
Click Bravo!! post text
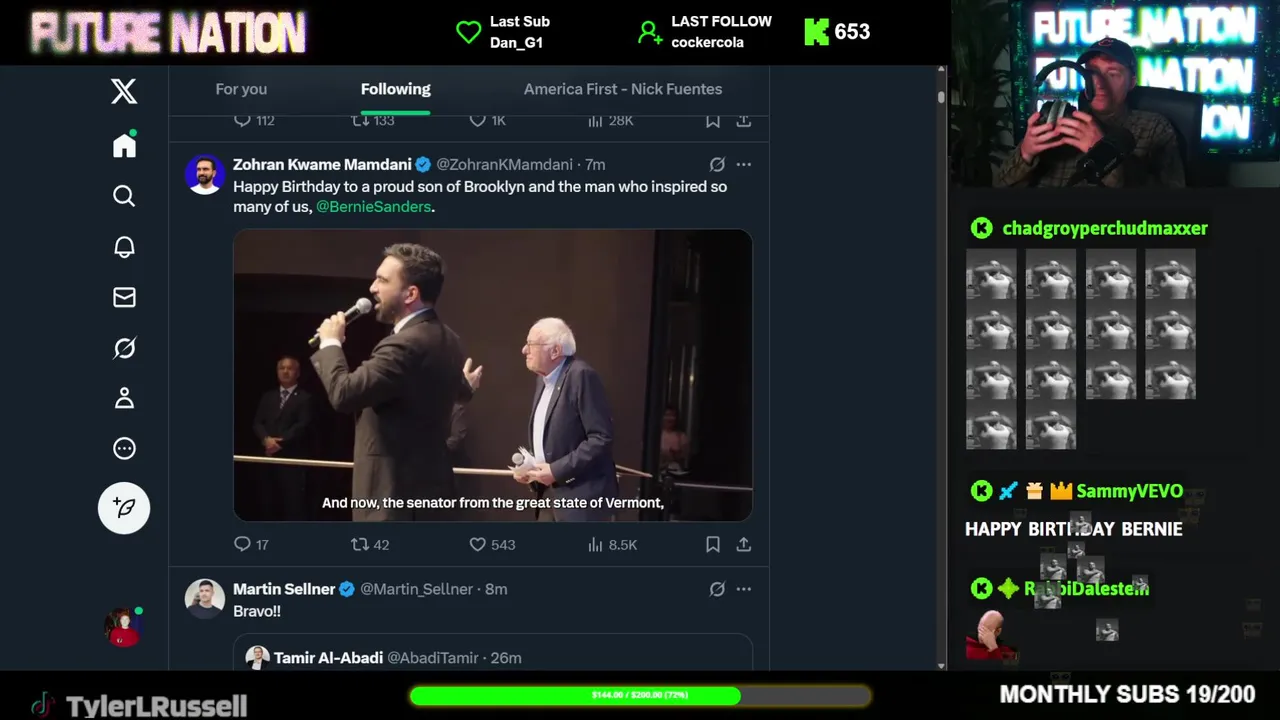[257, 611]
